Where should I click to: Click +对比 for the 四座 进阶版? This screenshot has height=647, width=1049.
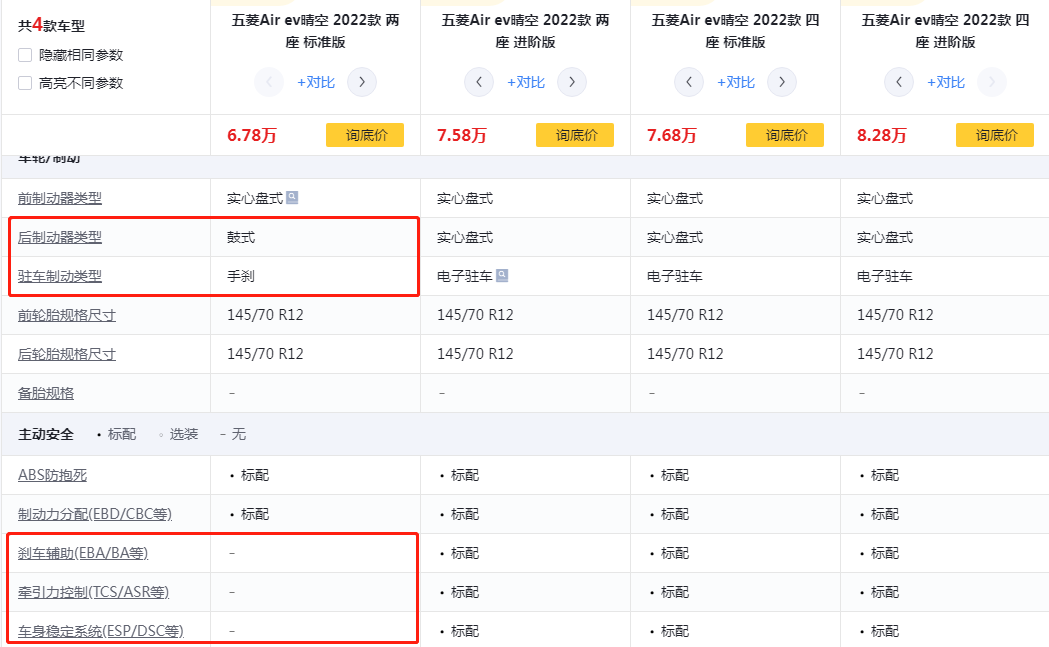click(946, 82)
